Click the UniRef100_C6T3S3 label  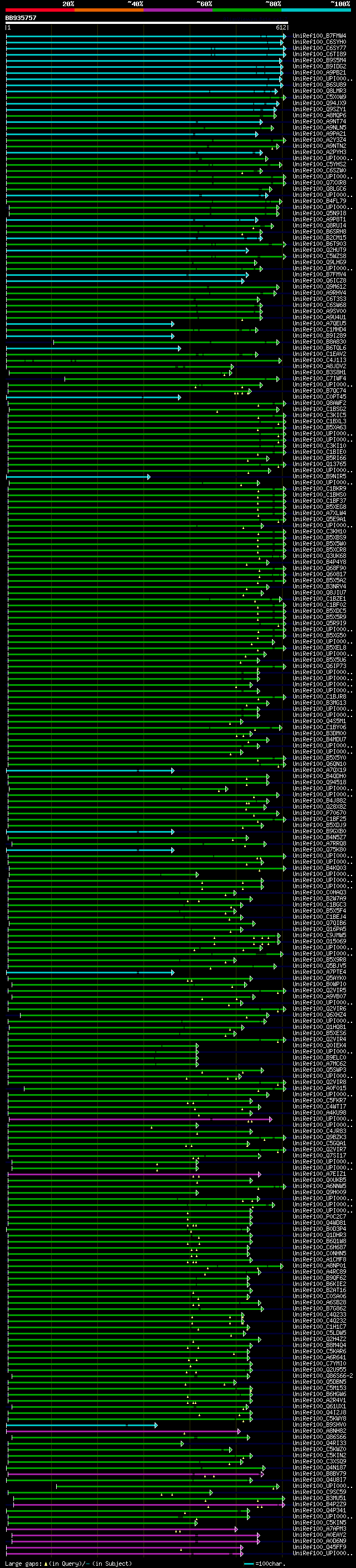(319, 299)
